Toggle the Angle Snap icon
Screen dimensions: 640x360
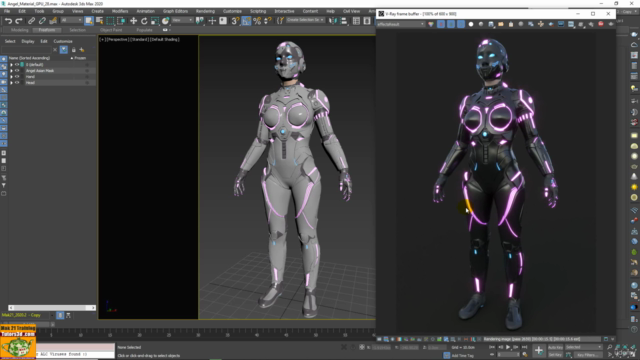pyautogui.click(x=246, y=21)
